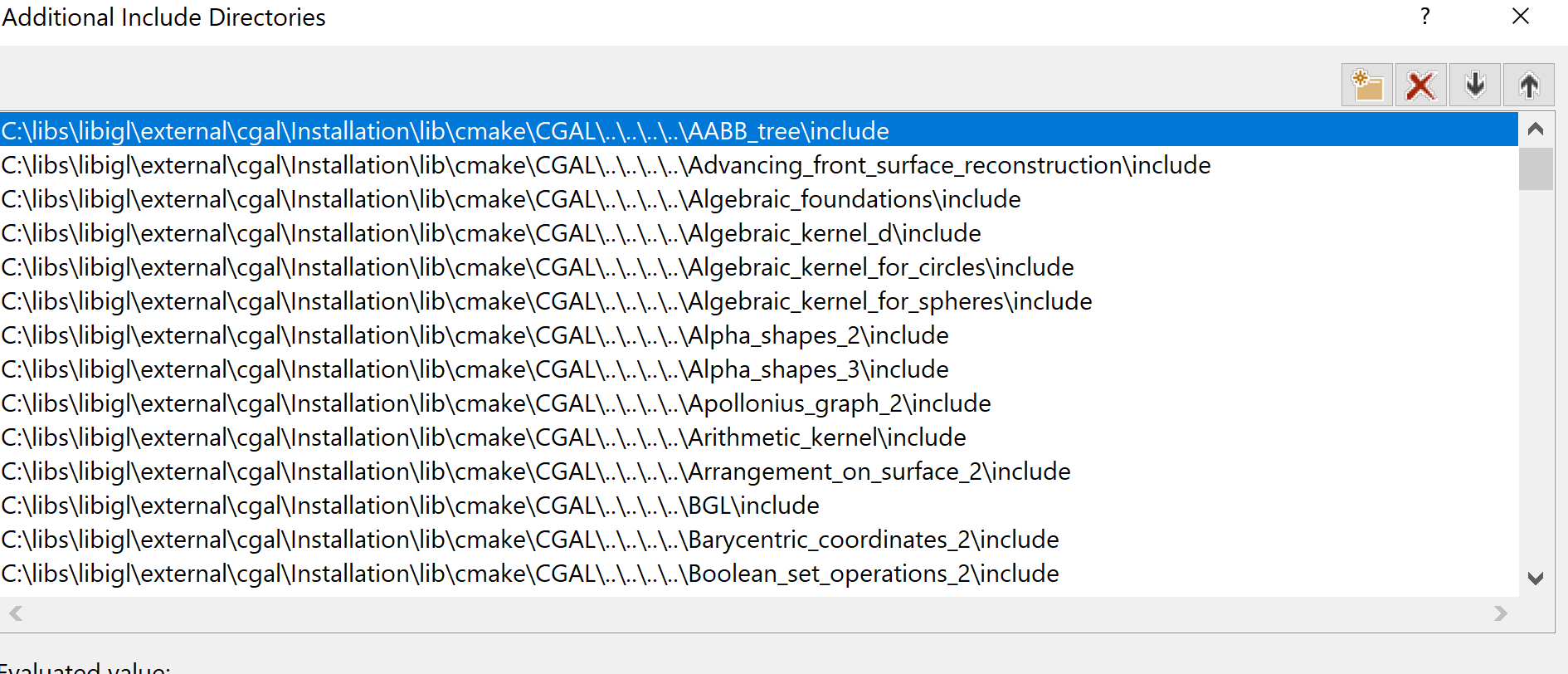Screen dimensions: 1568x674
Task: Click the Move Down arrow icon
Action: 1474,85
